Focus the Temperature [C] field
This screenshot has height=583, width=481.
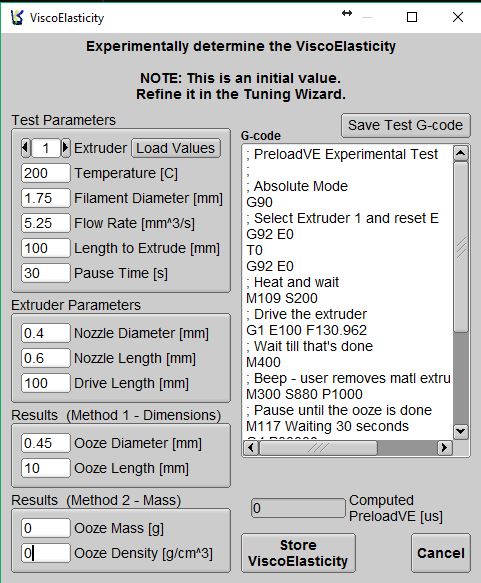click(x=46, y=173)
